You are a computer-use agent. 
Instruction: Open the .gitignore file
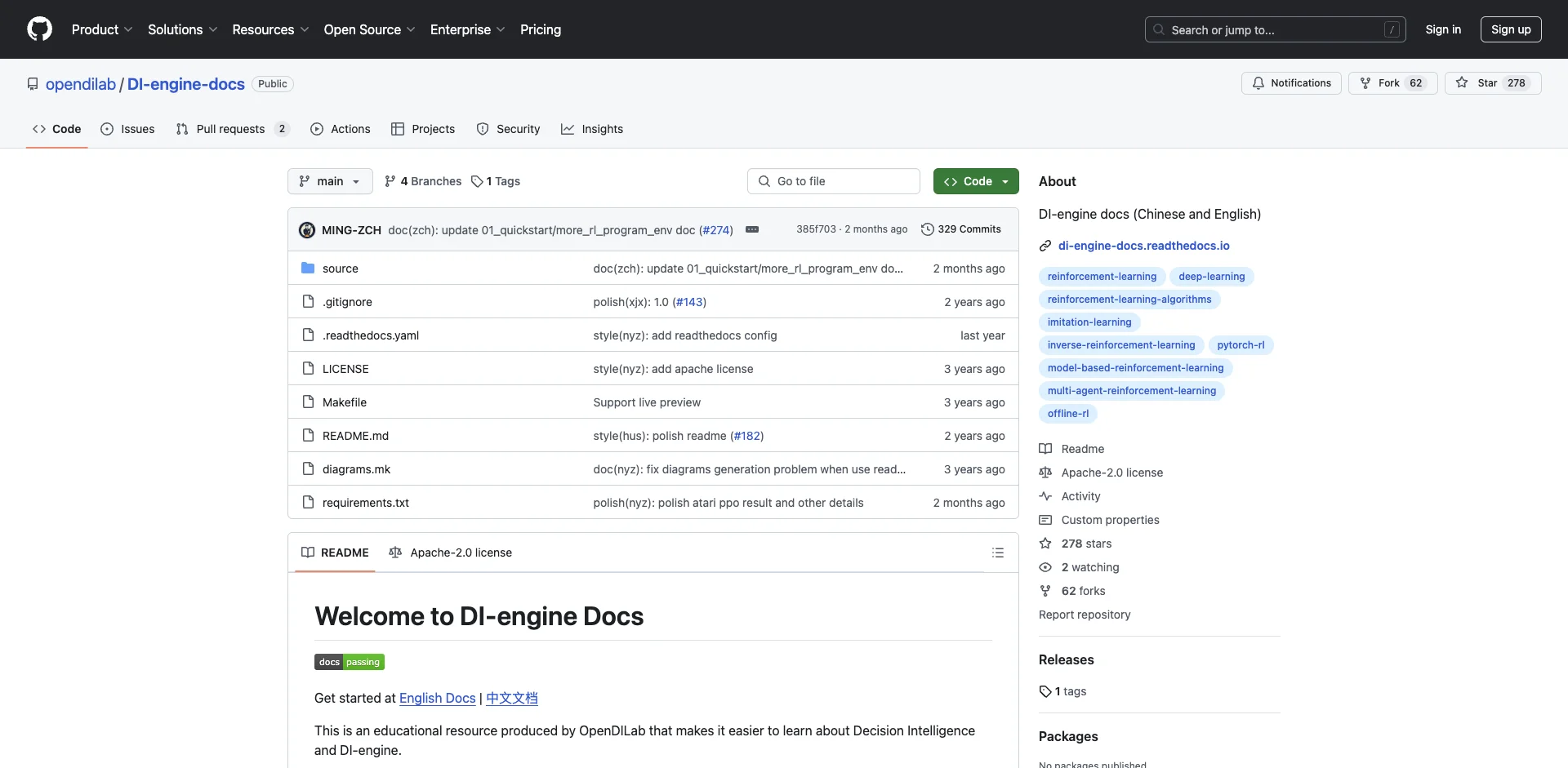pos(347,302)
